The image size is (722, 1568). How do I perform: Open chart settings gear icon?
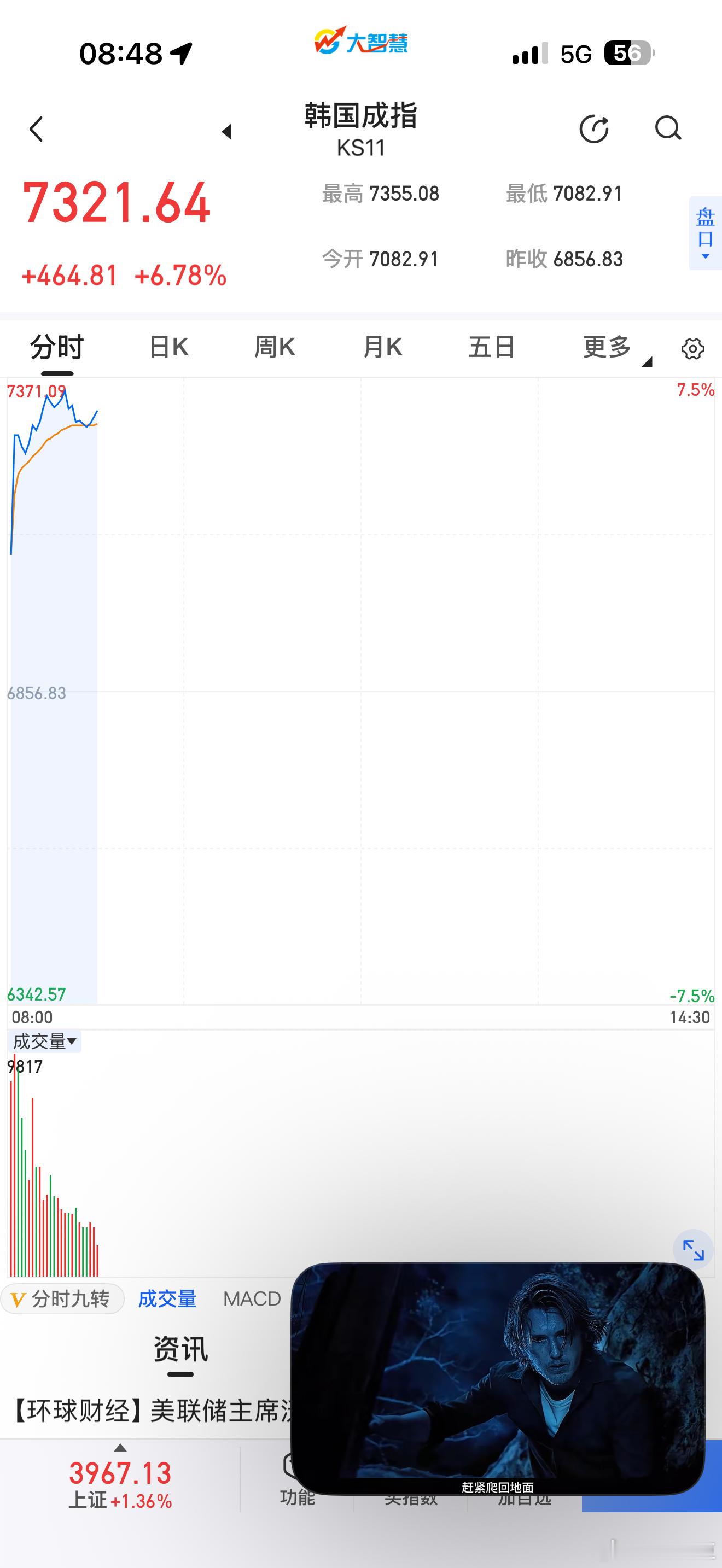pos(693,349)
